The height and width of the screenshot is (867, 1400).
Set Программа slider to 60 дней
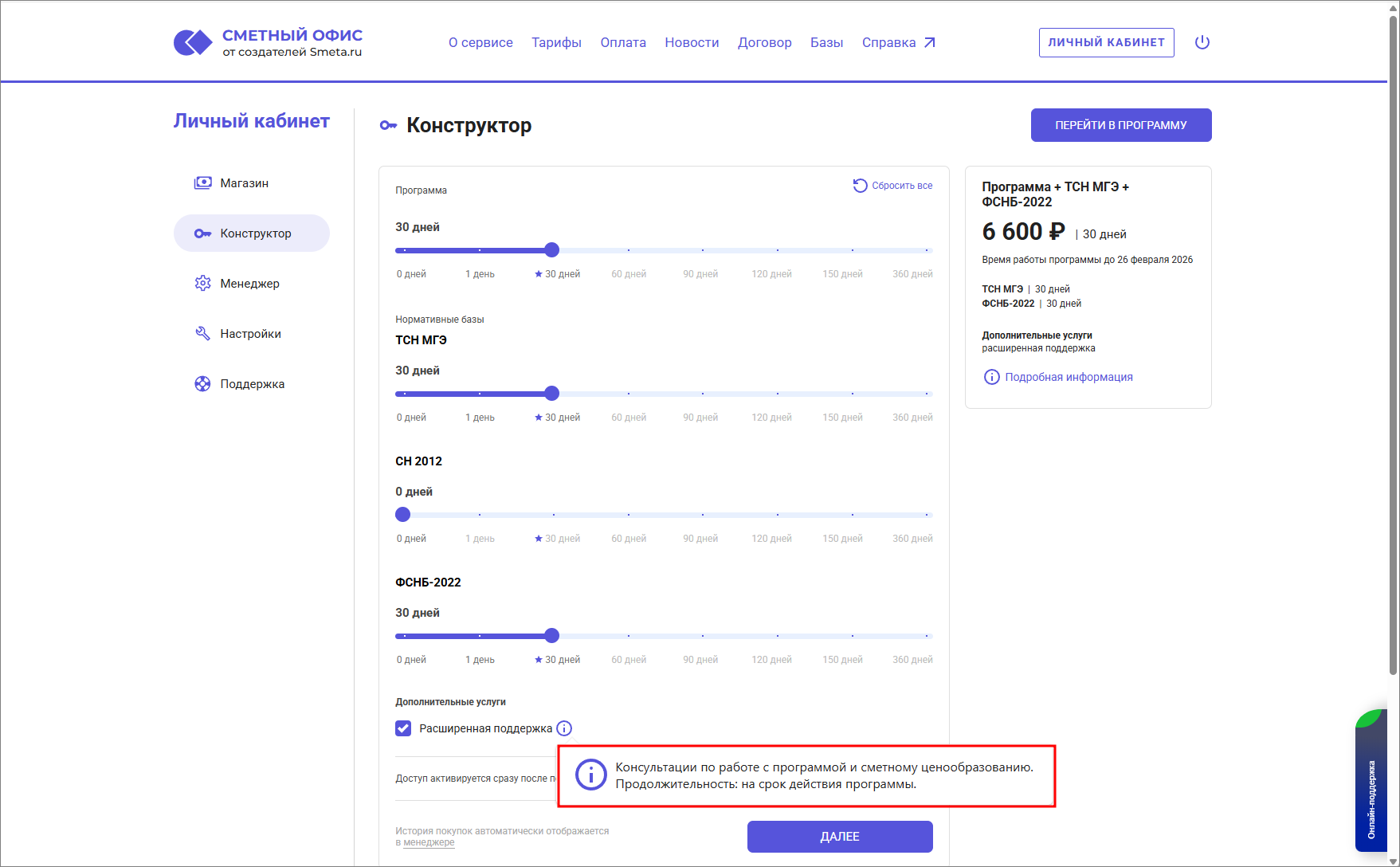(628, 250)
